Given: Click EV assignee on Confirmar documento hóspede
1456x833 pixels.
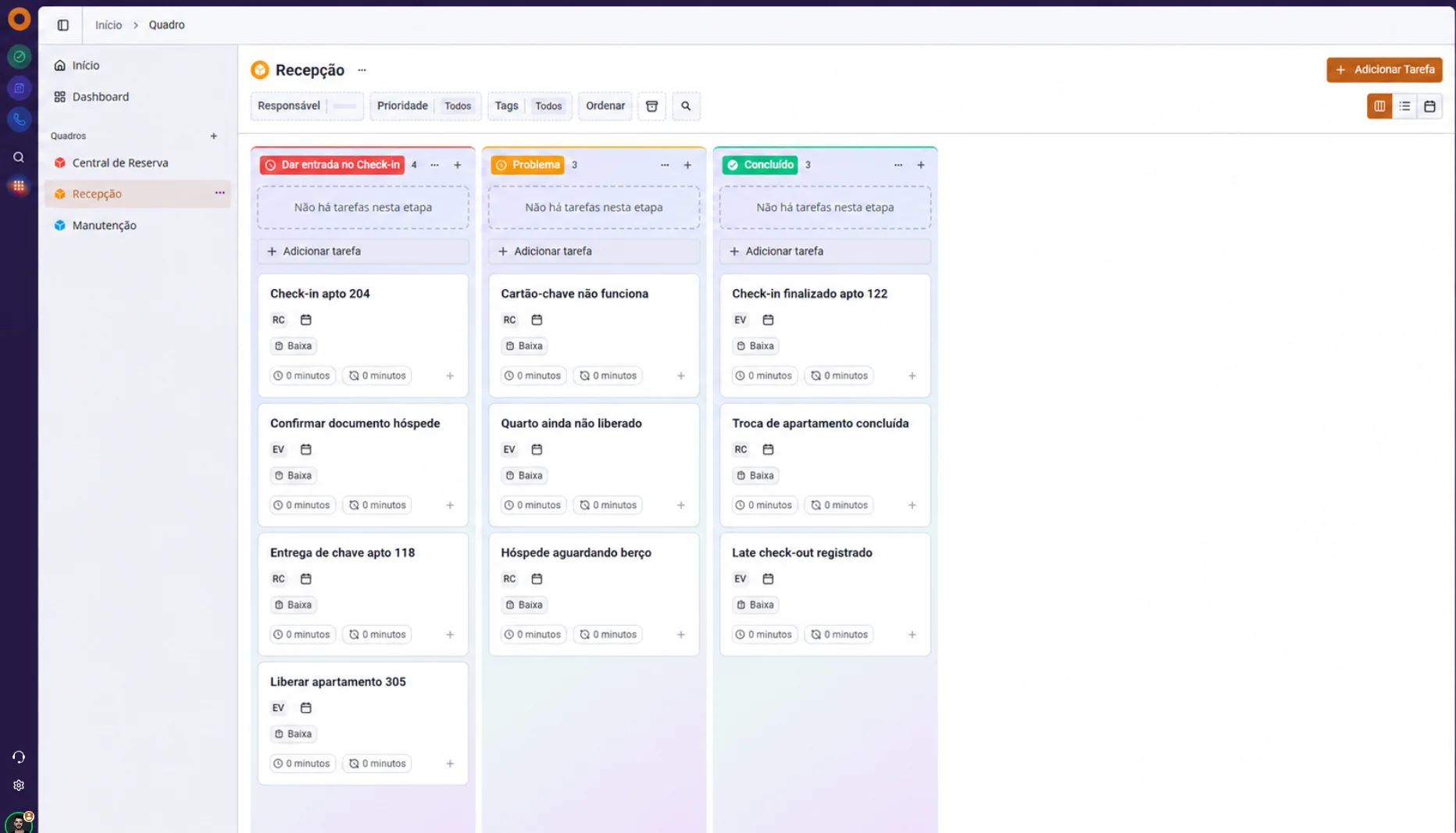Looking at the screenshot, I should coord(278,449).
